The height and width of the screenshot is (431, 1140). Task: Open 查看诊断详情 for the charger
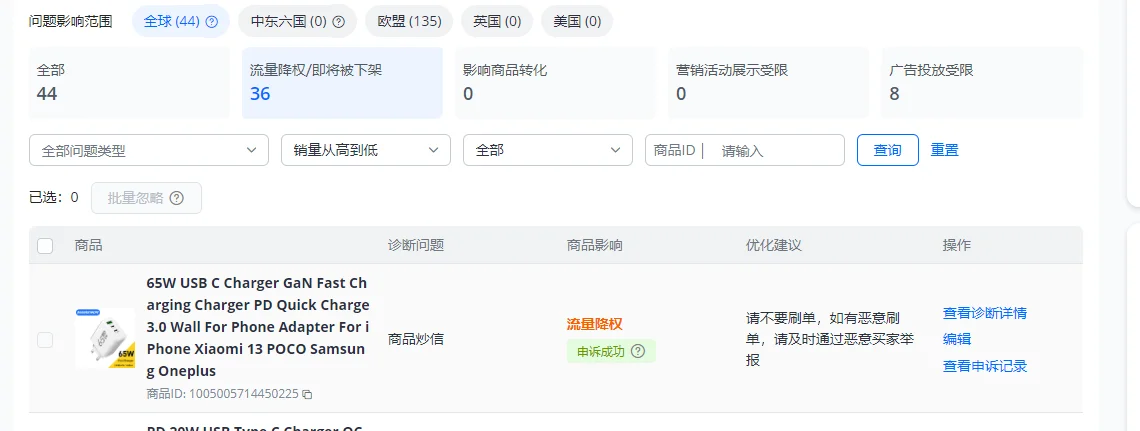click(984, 313)
